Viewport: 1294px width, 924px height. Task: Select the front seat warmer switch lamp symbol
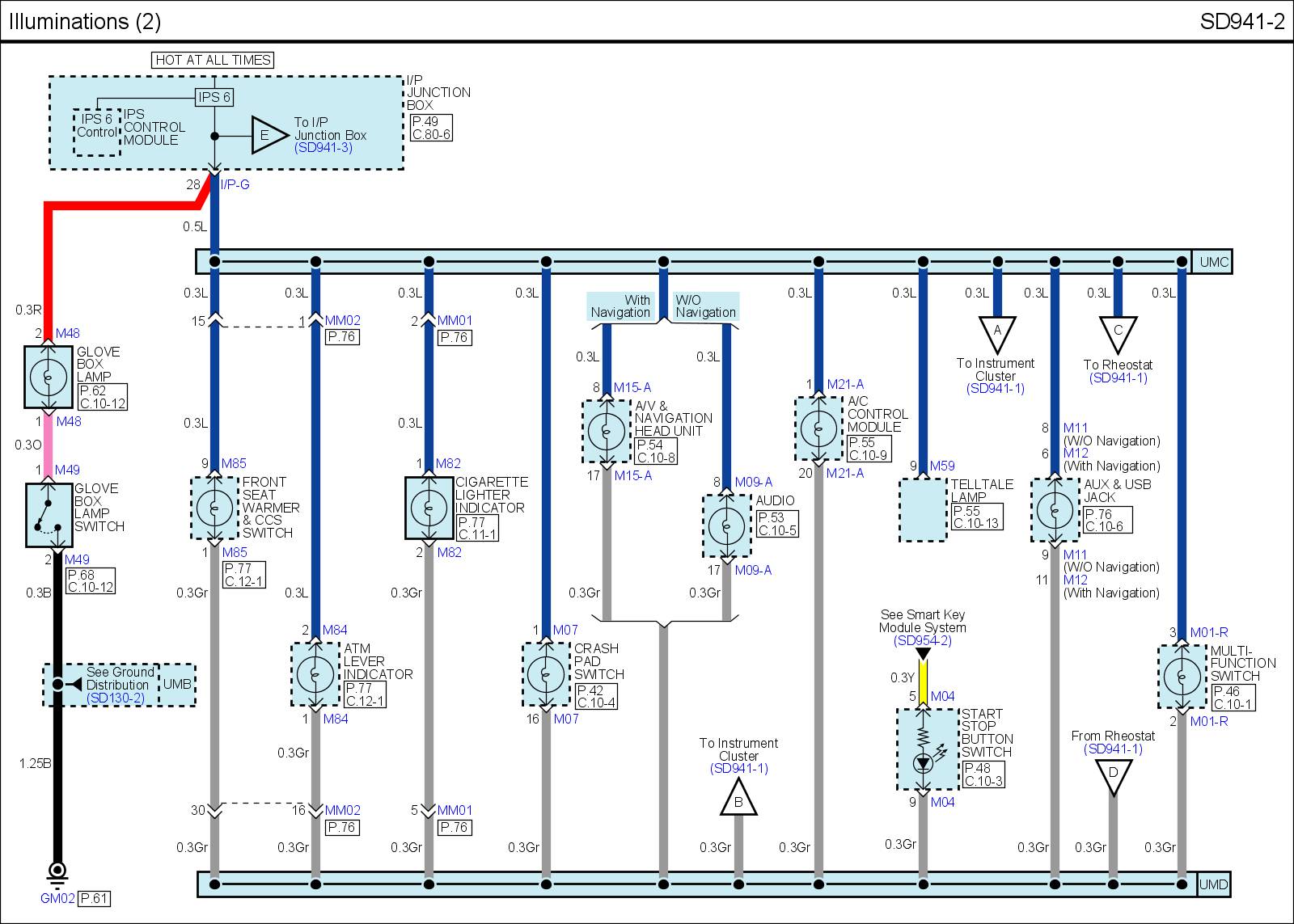(x=214, y=508)
